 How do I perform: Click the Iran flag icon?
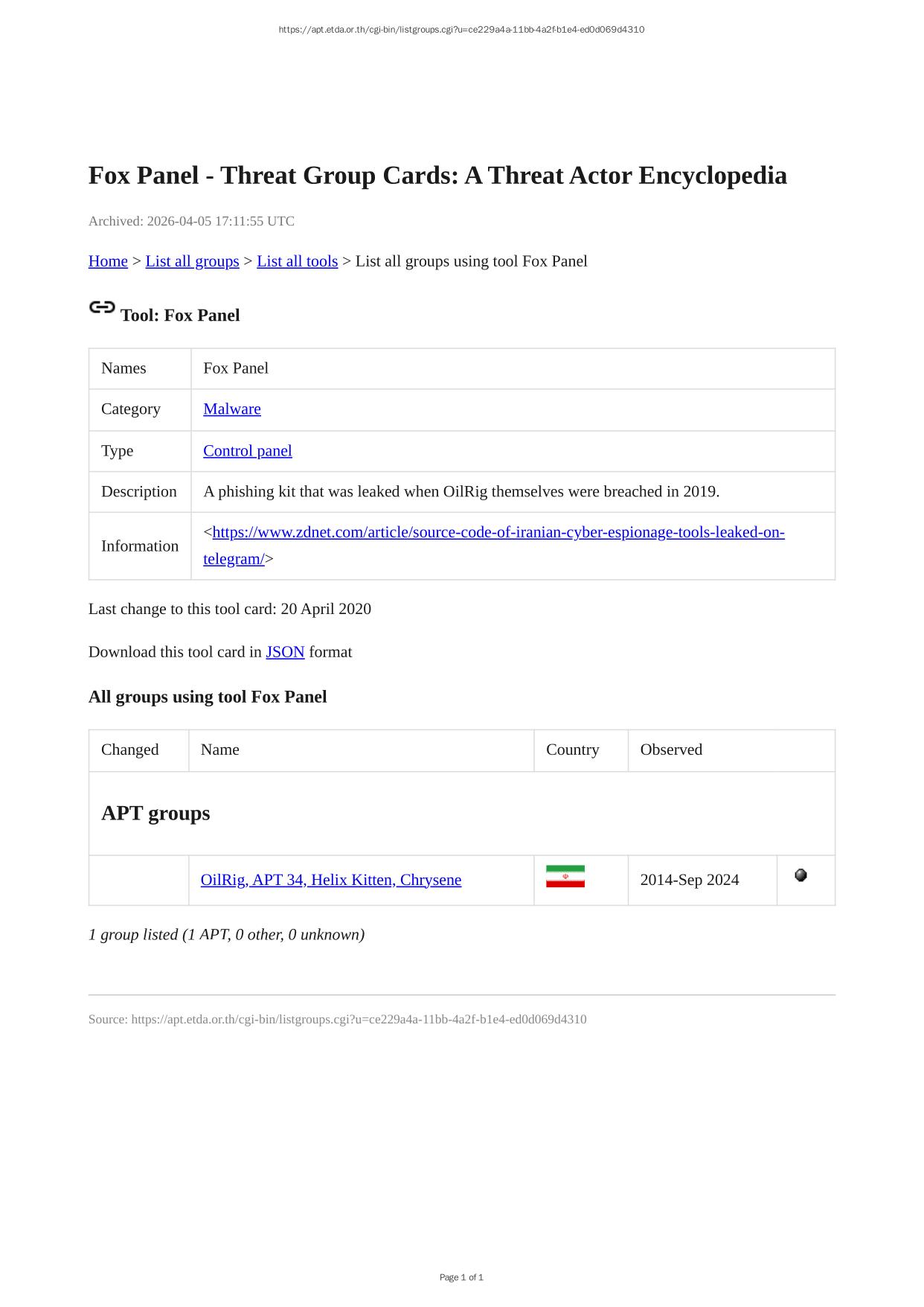pyautogui.click(x=565, y=876)
